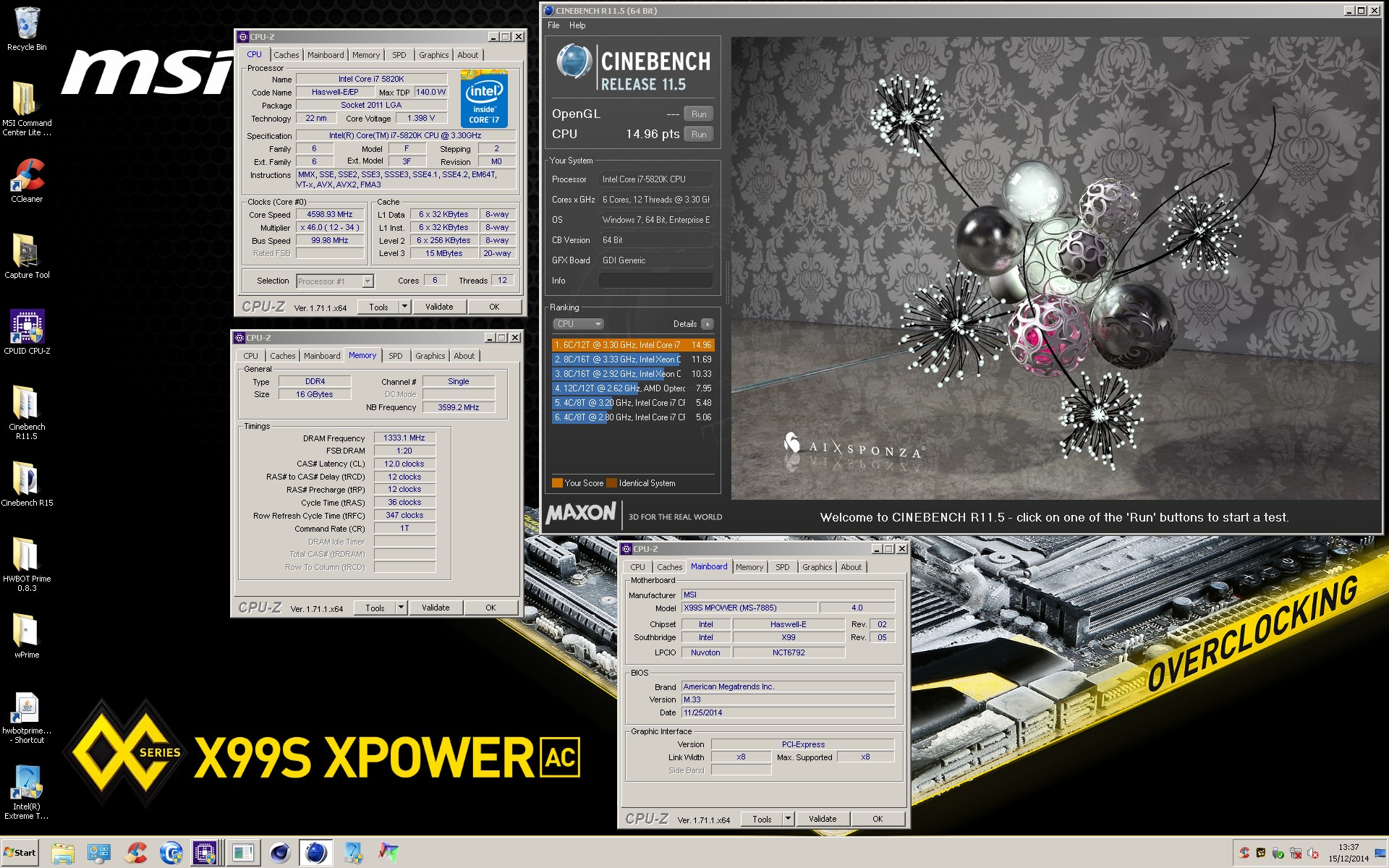This screenshot has height=868, width=1389.
Task: Click the muted volume tray icon
Action: pyautogui.click(x=1312, y=854)
